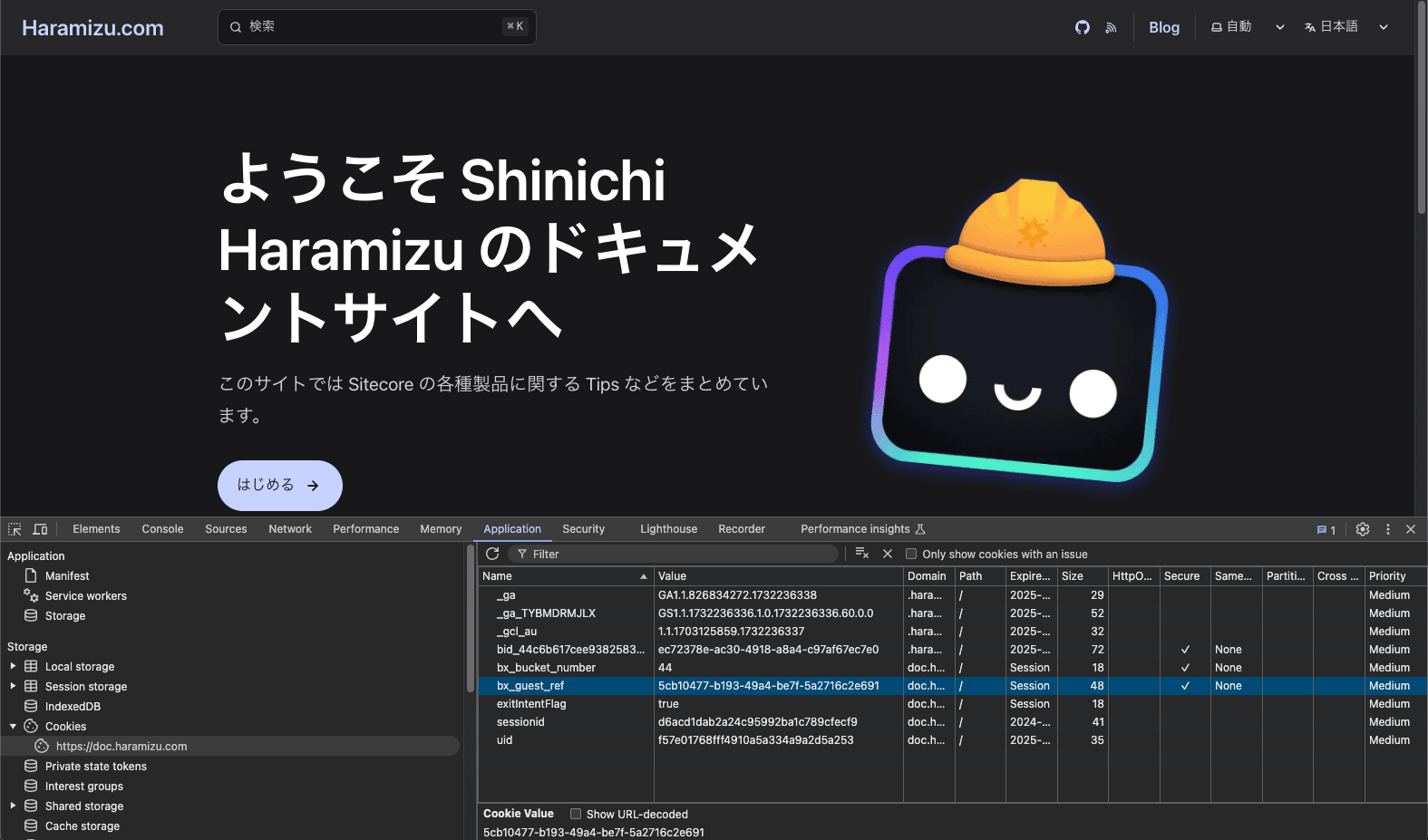Screen dimensions: 1428x840
Task: Refresh the cookies table
Action: pos(492,554)
